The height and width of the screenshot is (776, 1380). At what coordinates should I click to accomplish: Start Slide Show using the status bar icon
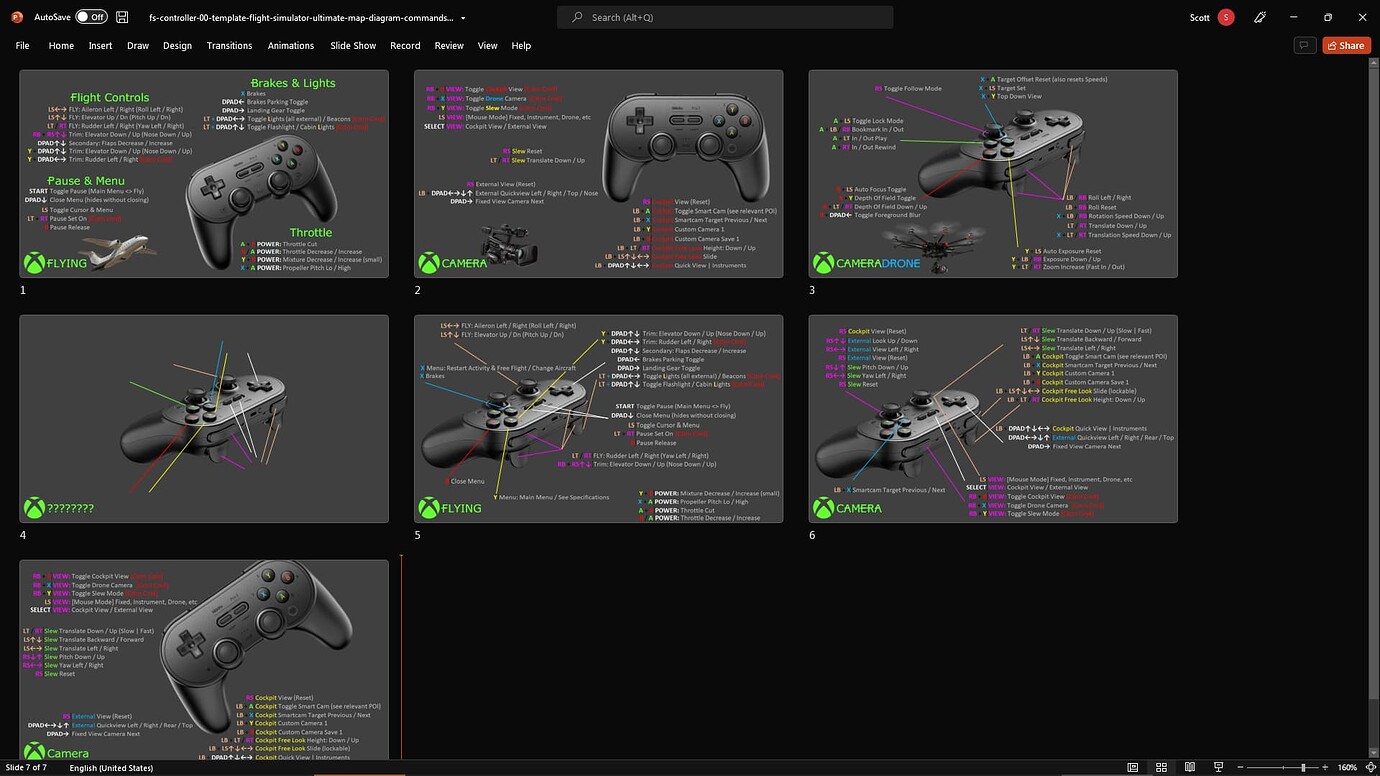point(1219,767)
